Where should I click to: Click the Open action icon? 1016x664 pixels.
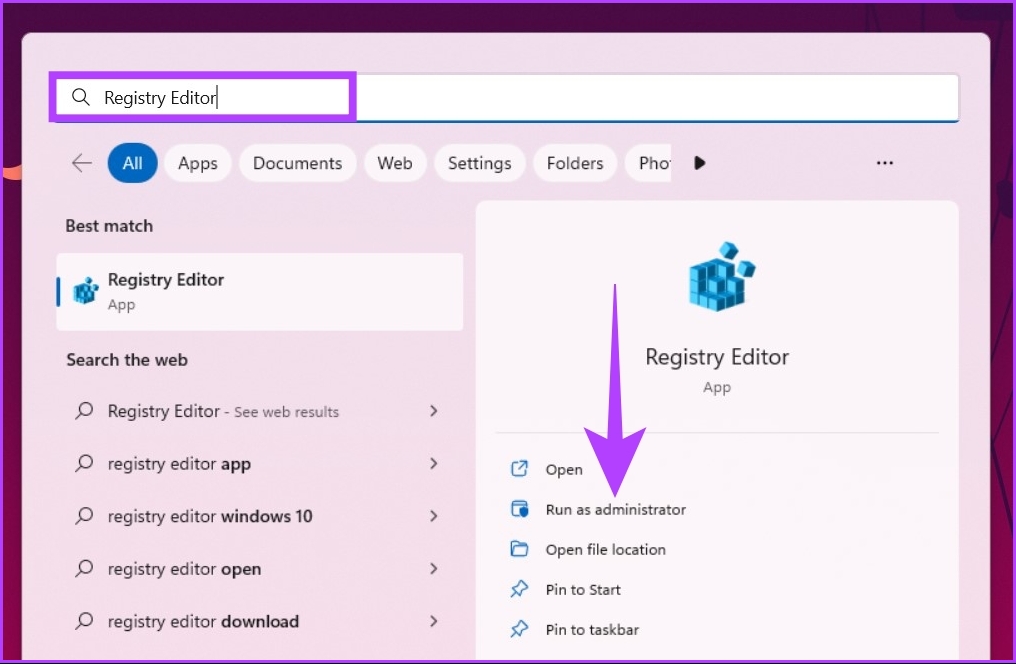click(x=519, y=468)
